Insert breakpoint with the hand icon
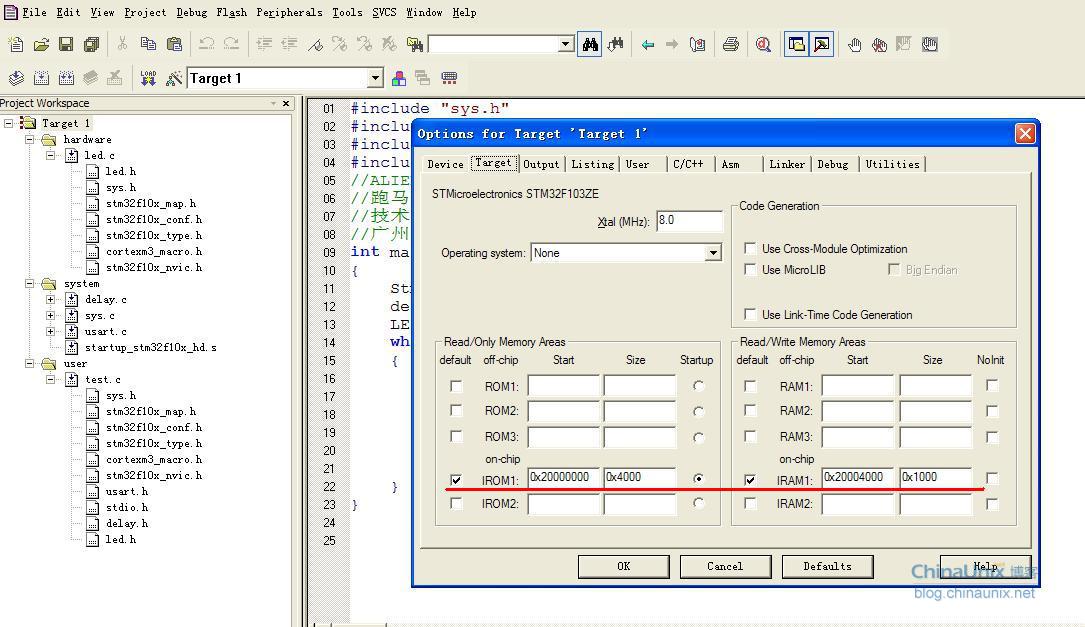 pyautogui.click(x=855, y=45)
